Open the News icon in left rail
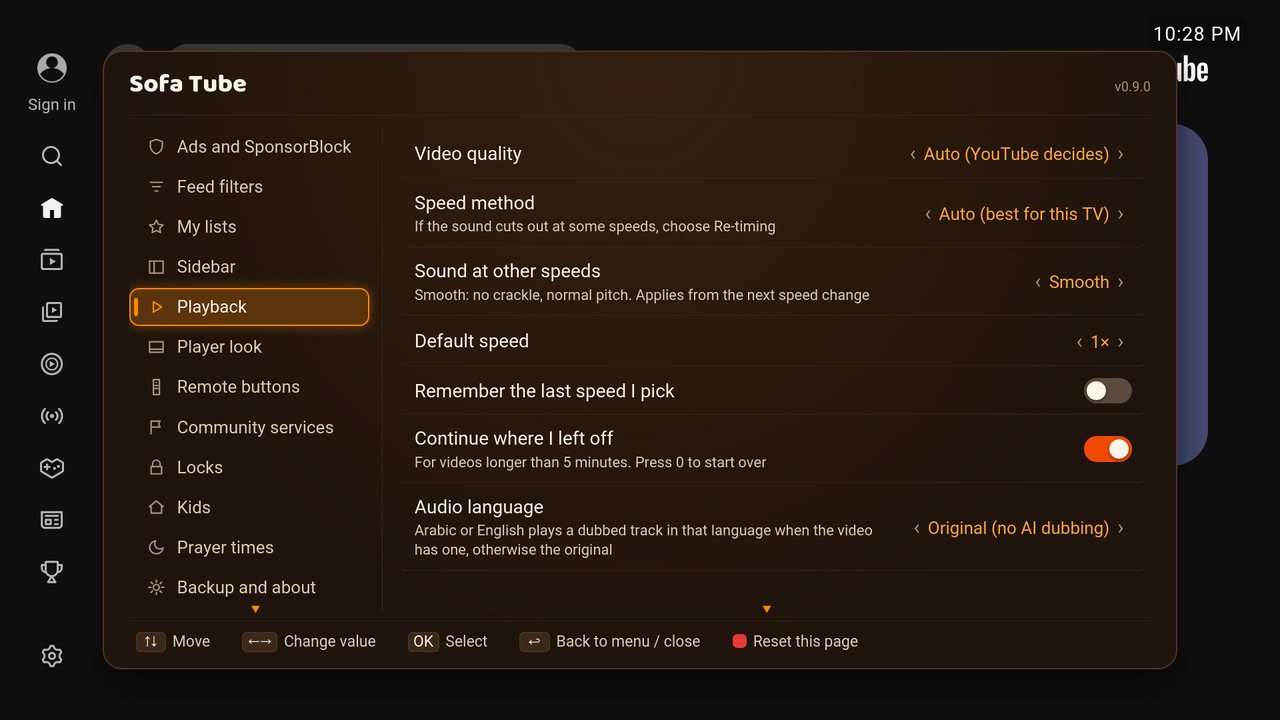The height and width of the screenshot is (720, 1280). coord(52,520)
